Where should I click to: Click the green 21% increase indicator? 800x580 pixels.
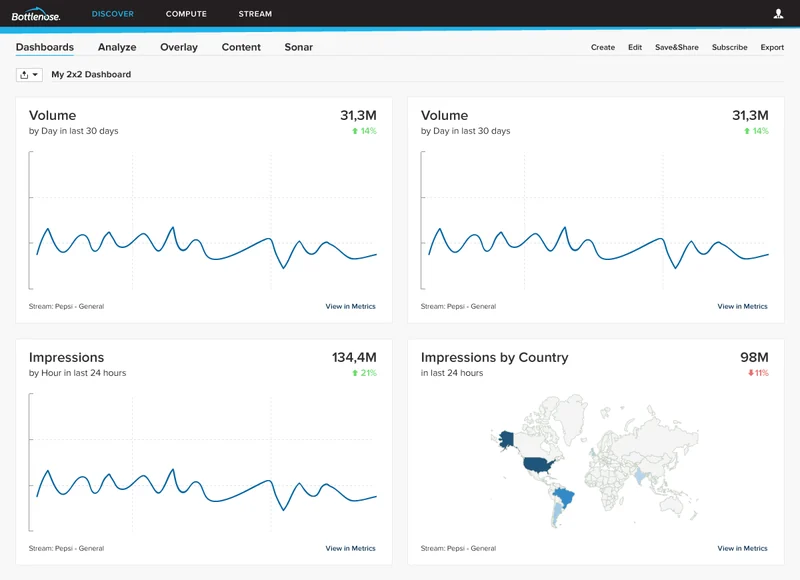364,373
